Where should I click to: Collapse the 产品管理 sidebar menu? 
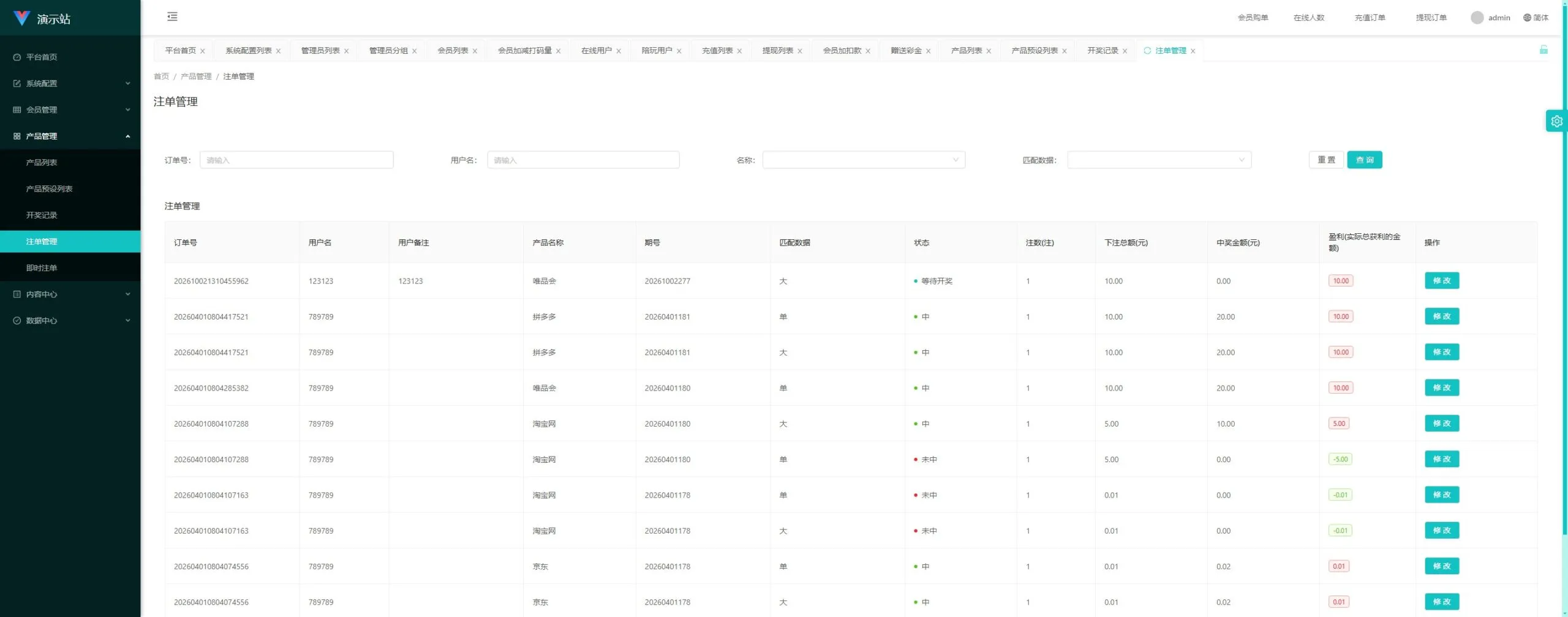point(70,136)
